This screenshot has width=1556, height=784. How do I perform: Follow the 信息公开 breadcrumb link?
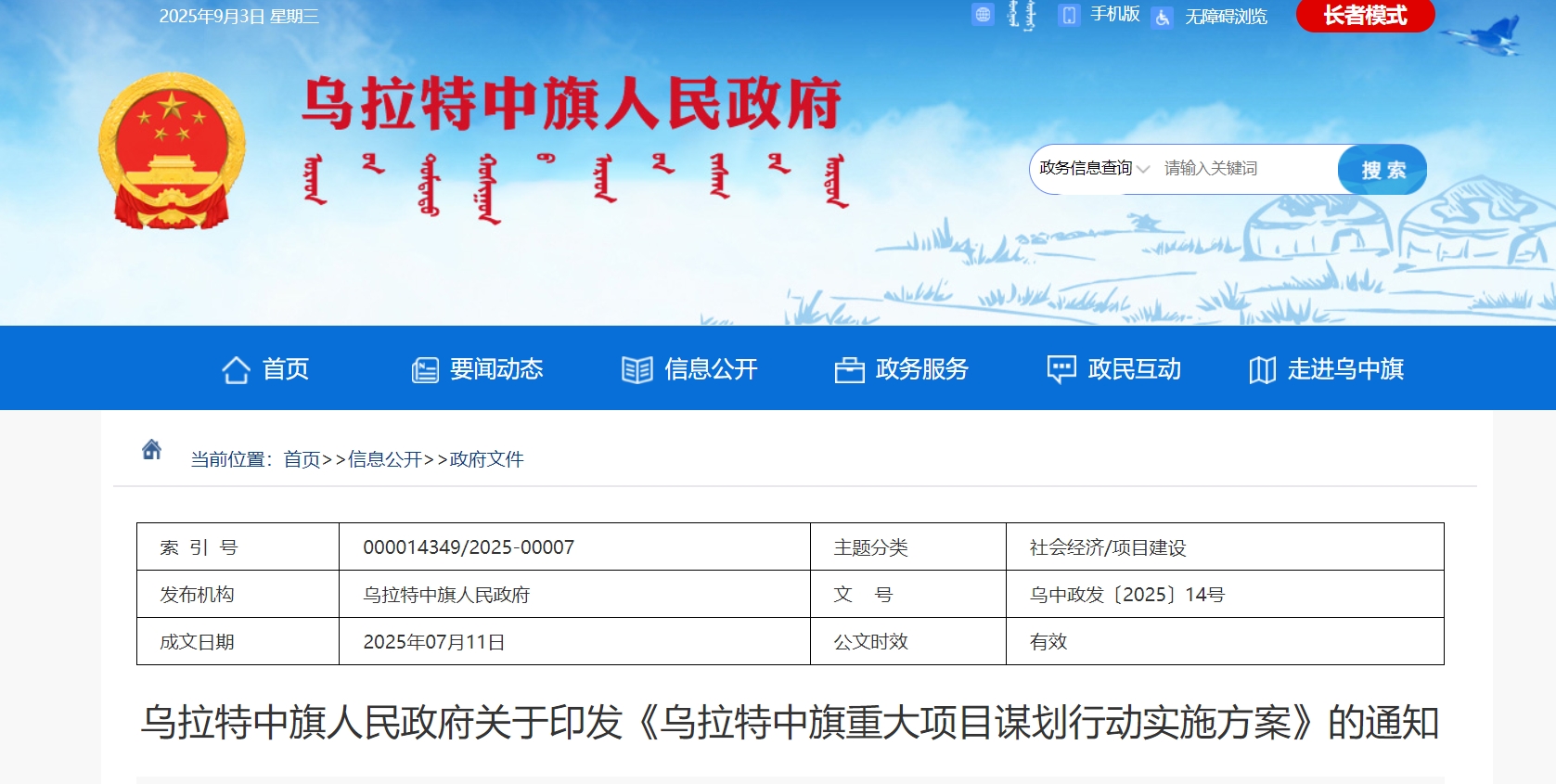pos(384,459)
